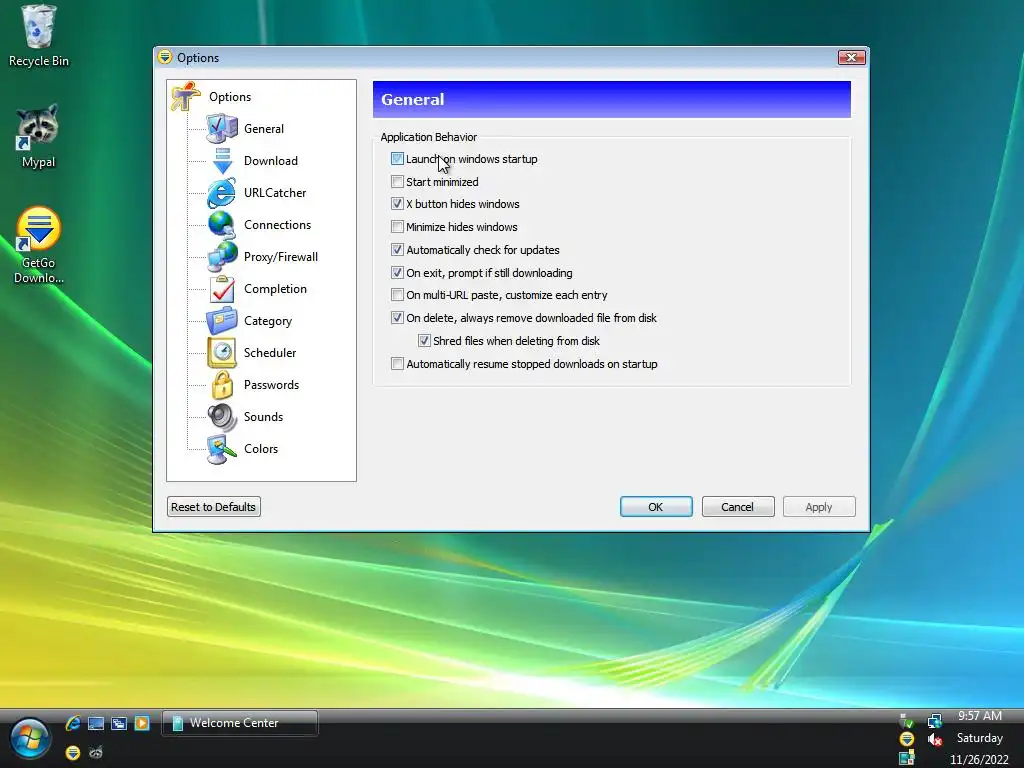Click the Completion checkmark icon
Screen dimensions: 1024x768
[x=222, y=289]
